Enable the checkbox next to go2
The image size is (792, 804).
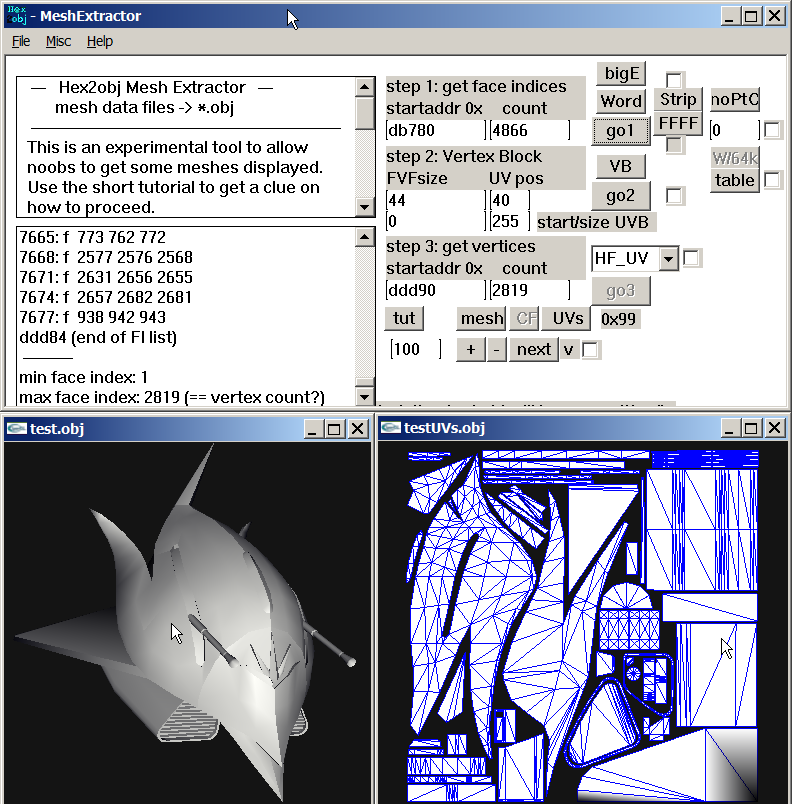(x=674, y=195)
